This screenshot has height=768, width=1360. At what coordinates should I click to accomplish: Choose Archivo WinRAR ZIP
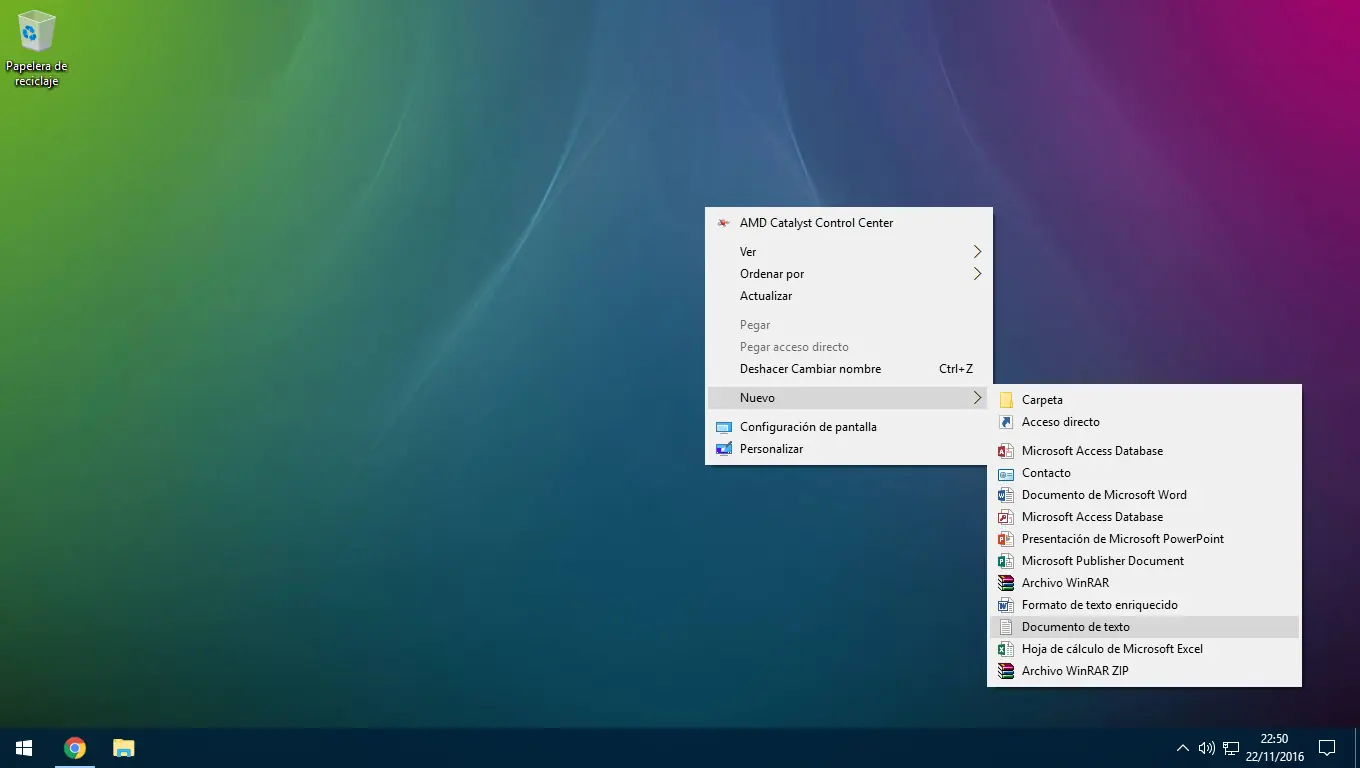pyautogui.click(x=1144, y=671)
